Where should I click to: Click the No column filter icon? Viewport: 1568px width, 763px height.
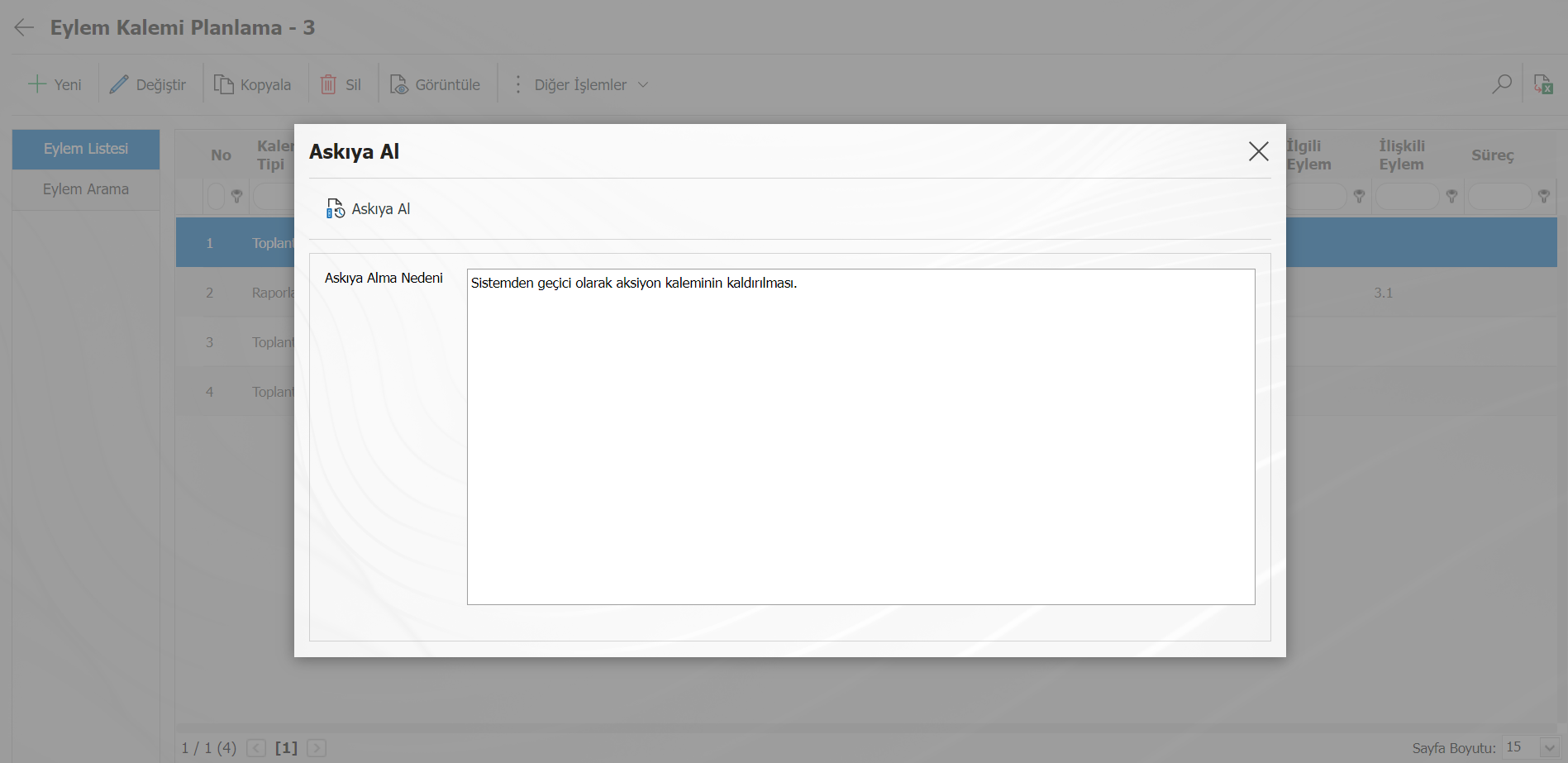pos(236,196)
